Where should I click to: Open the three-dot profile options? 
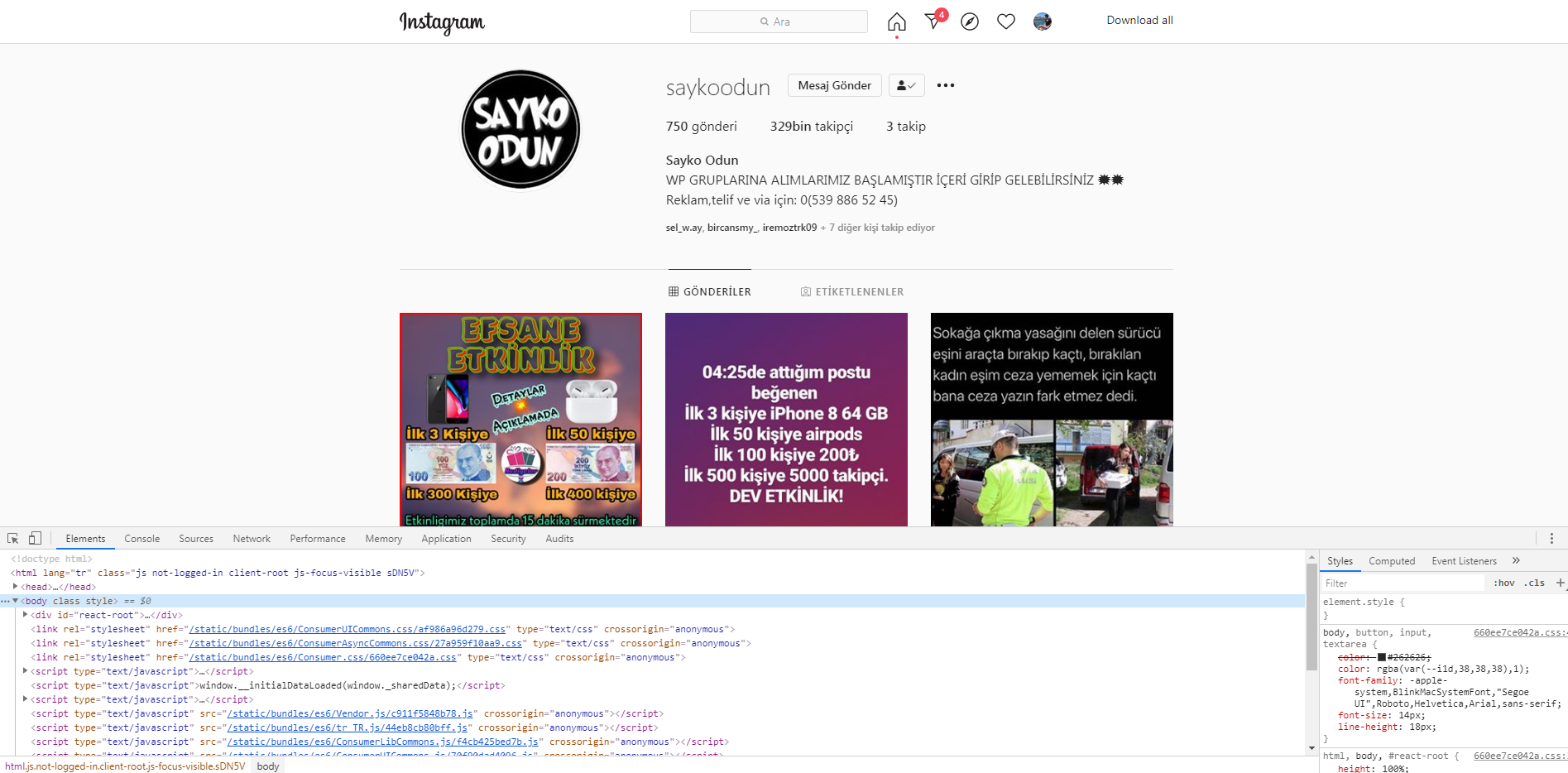click(946, 85)
